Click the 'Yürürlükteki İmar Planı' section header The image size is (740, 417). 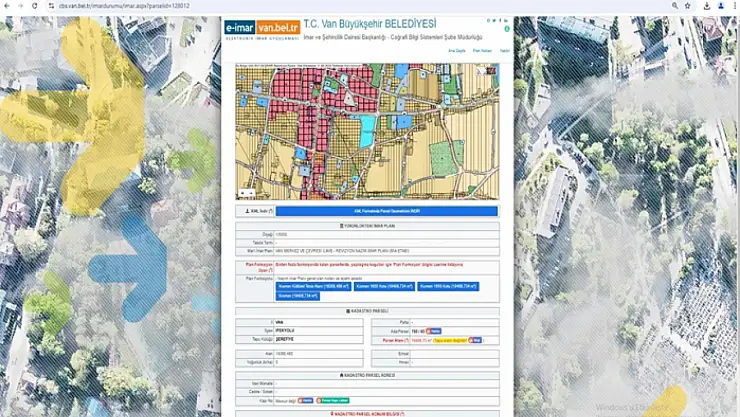pos(367,226)
